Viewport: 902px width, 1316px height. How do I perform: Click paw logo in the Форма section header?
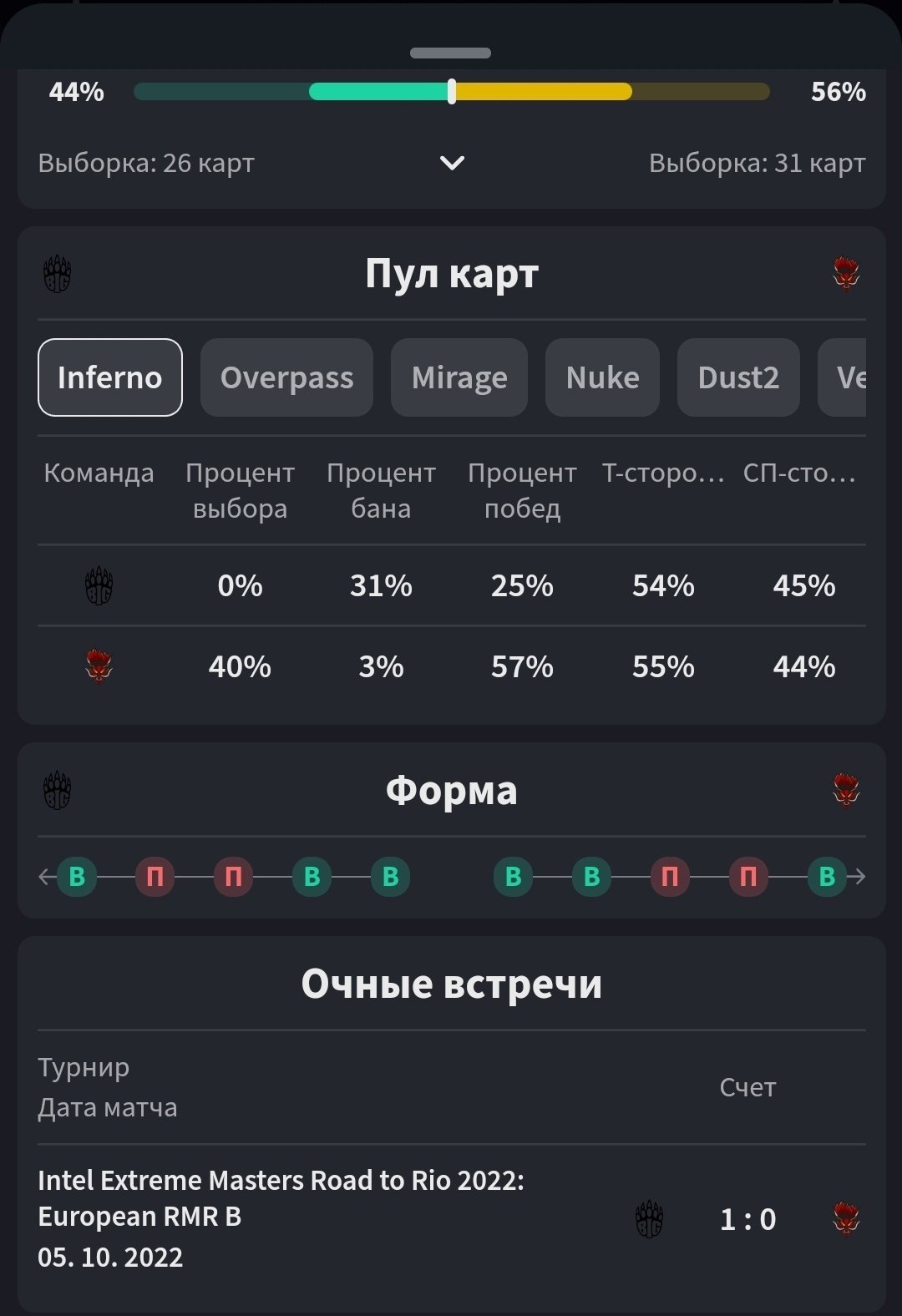click(x=57, y=790)
